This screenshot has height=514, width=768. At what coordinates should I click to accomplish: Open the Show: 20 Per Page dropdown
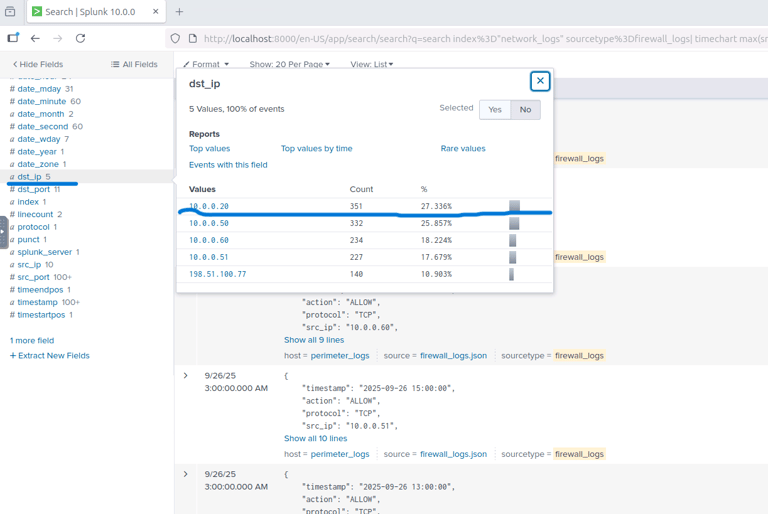pos(289,64)
